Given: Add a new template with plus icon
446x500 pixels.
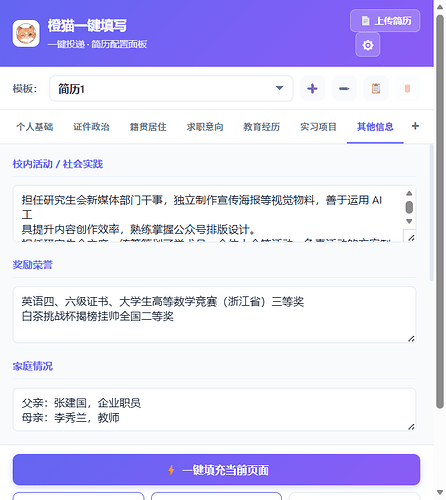Looking at the screenshot, I should tap(312, 88).
